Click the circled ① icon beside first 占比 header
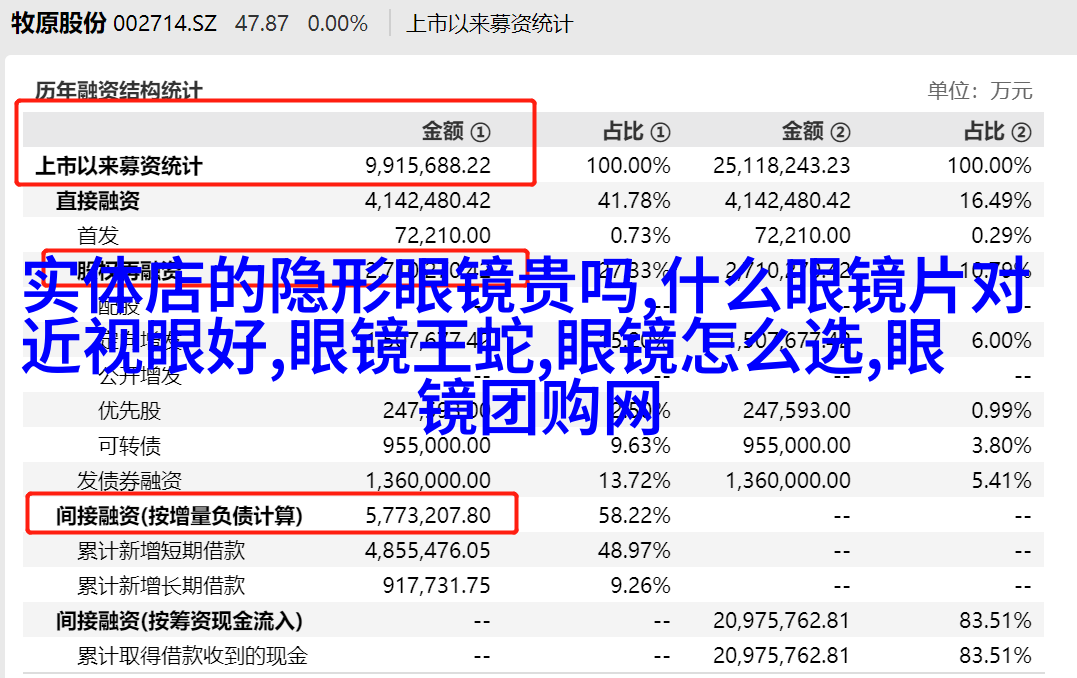This screenshot has width=1077, height=678. (x=660, y=132)
